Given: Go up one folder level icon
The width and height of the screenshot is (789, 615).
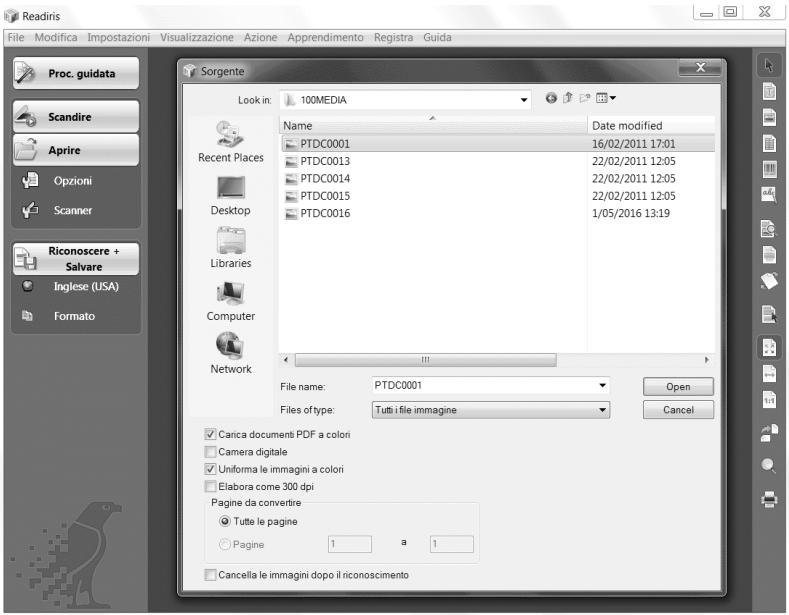Looking at the screenshot, I should tap(568, 98).
